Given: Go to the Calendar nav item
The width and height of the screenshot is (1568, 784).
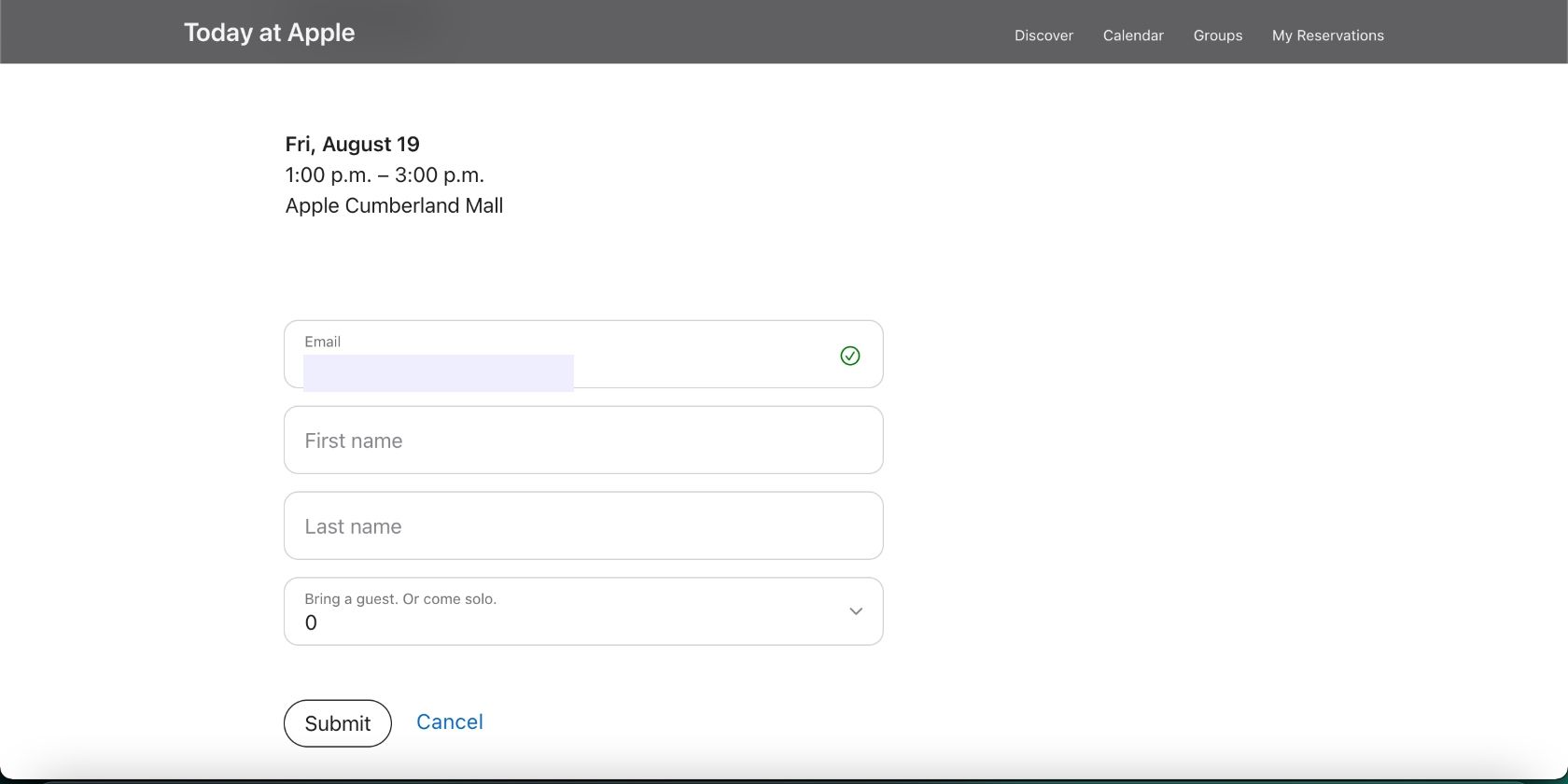Looking at the screenshot, I should (1133, 35).
